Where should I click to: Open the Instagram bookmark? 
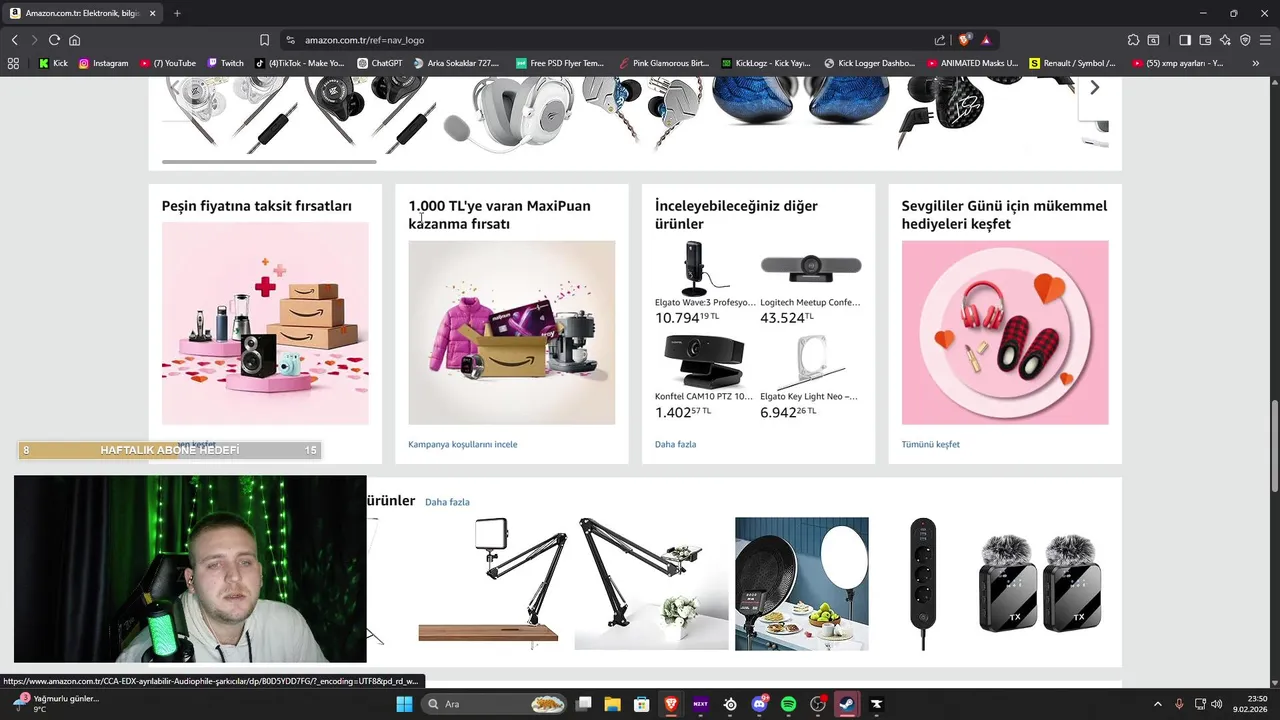tap(103, 63)
